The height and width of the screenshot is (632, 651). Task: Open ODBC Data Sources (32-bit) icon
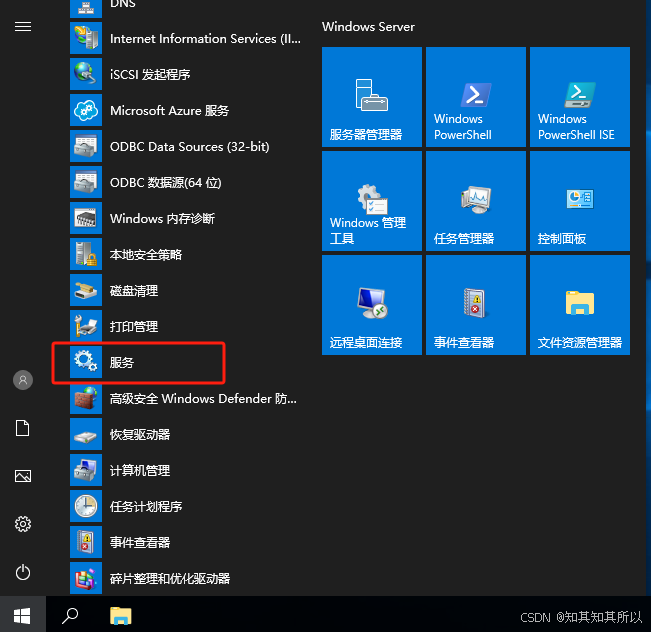(x=86, y=146)
